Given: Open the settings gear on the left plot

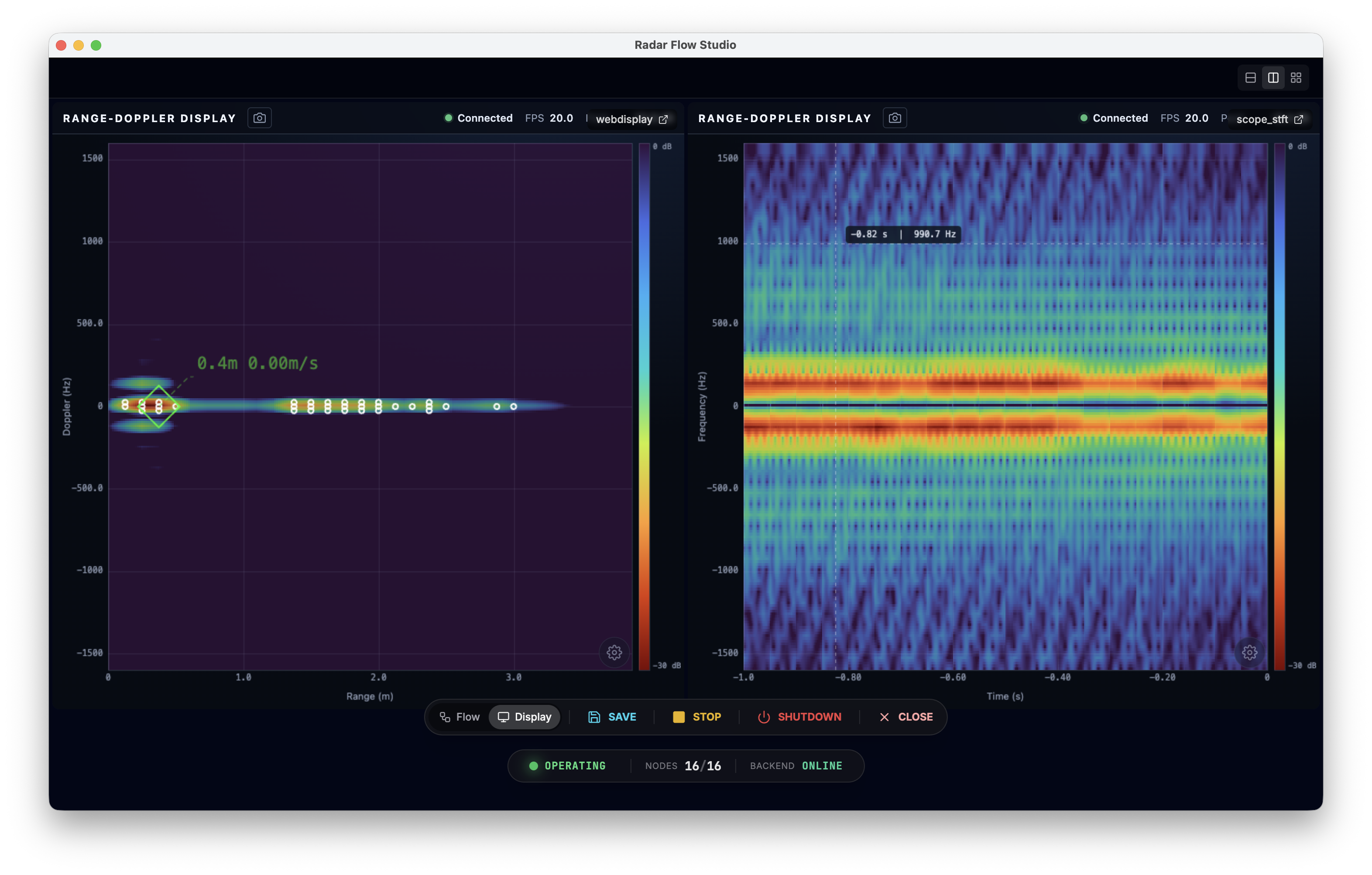Looking at the screenshot, I should [614, 653].
